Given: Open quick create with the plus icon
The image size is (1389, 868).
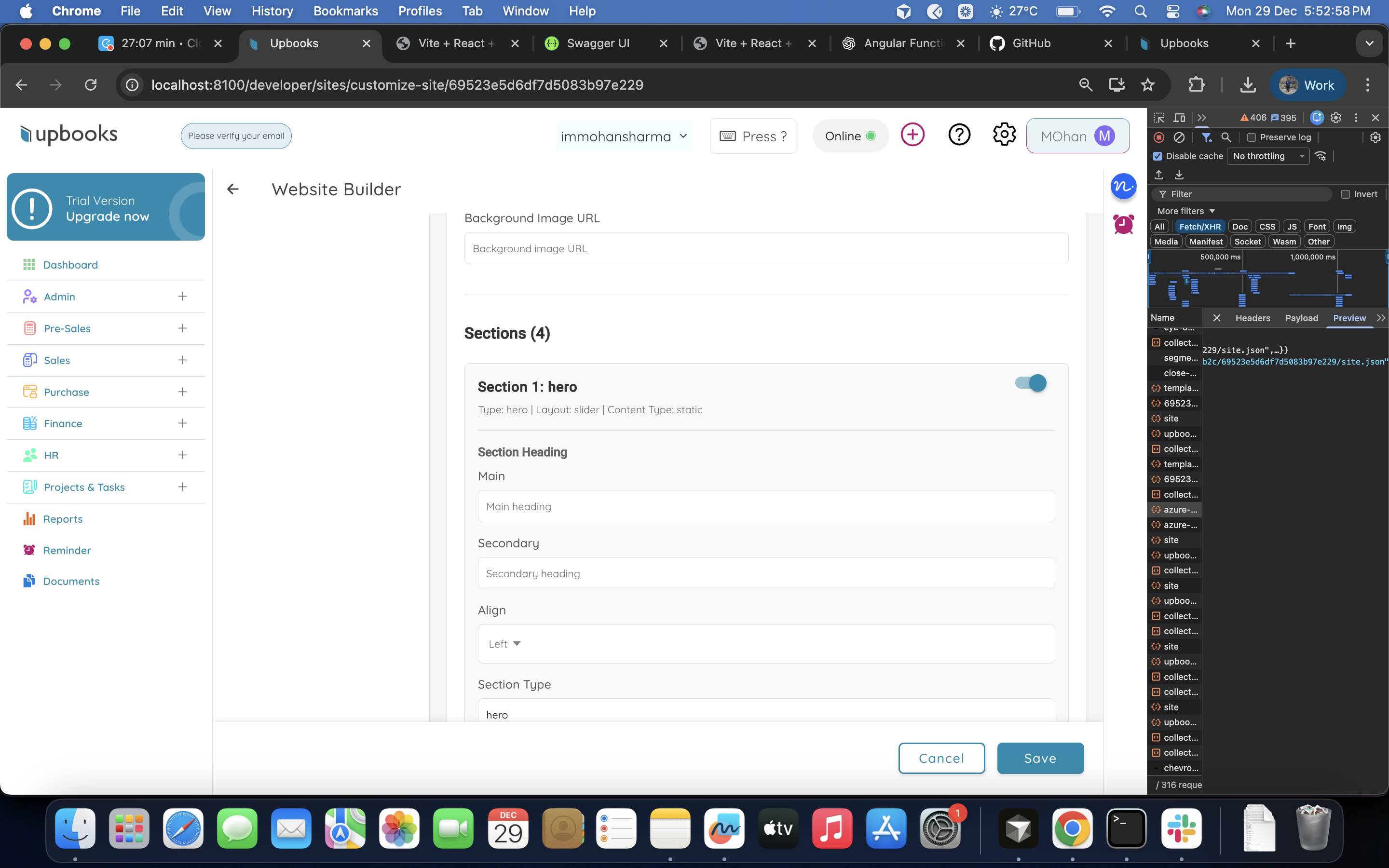Looking at the screenshot, I should coord(912,135).
